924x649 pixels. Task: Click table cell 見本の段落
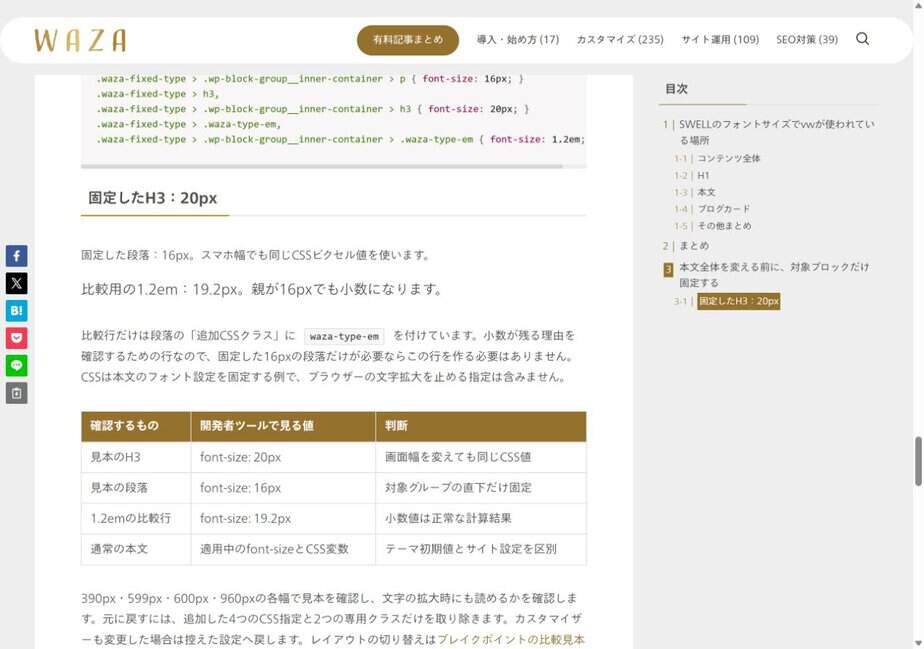136,487
